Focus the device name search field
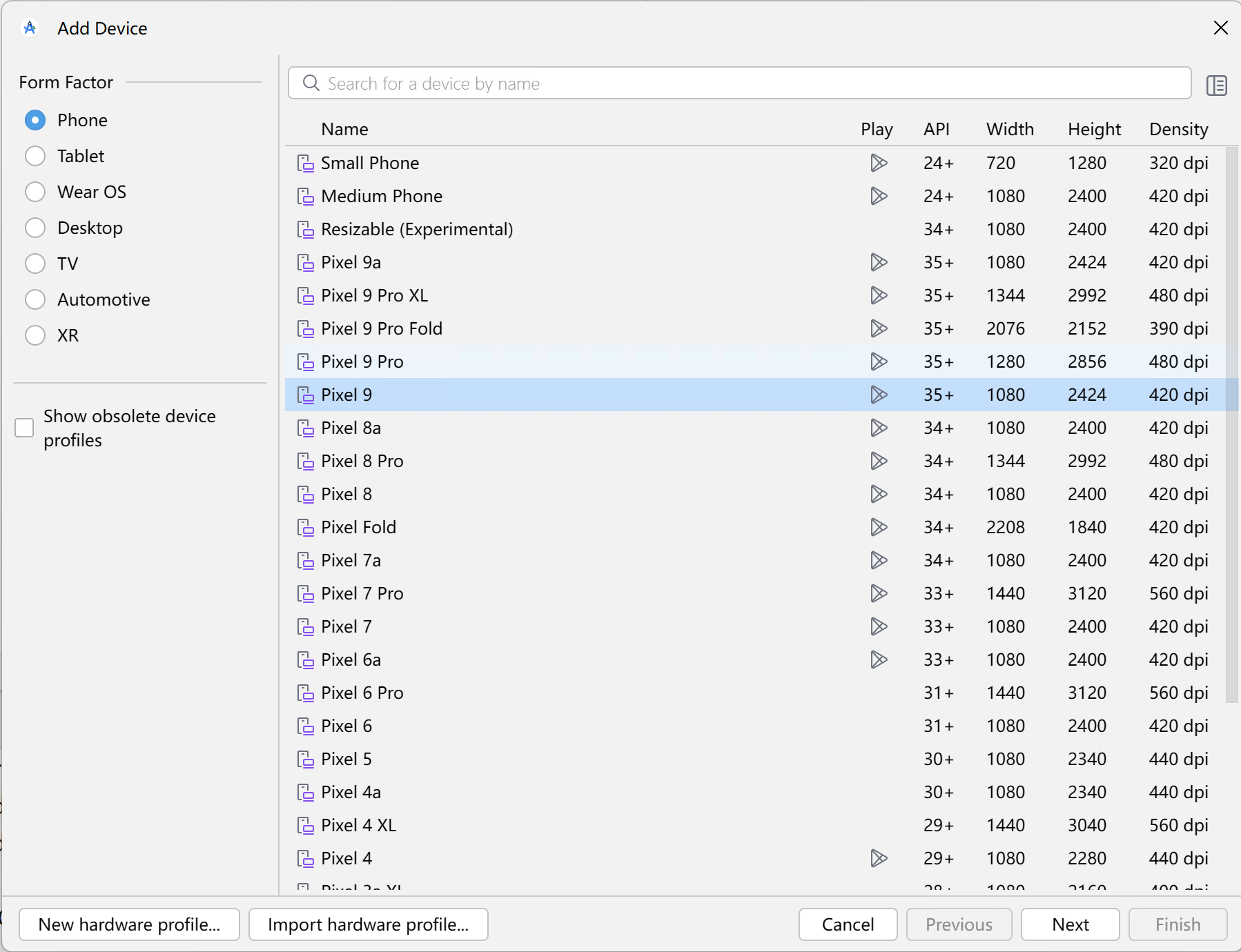1241x952 pixels. (x=740, y=83)
